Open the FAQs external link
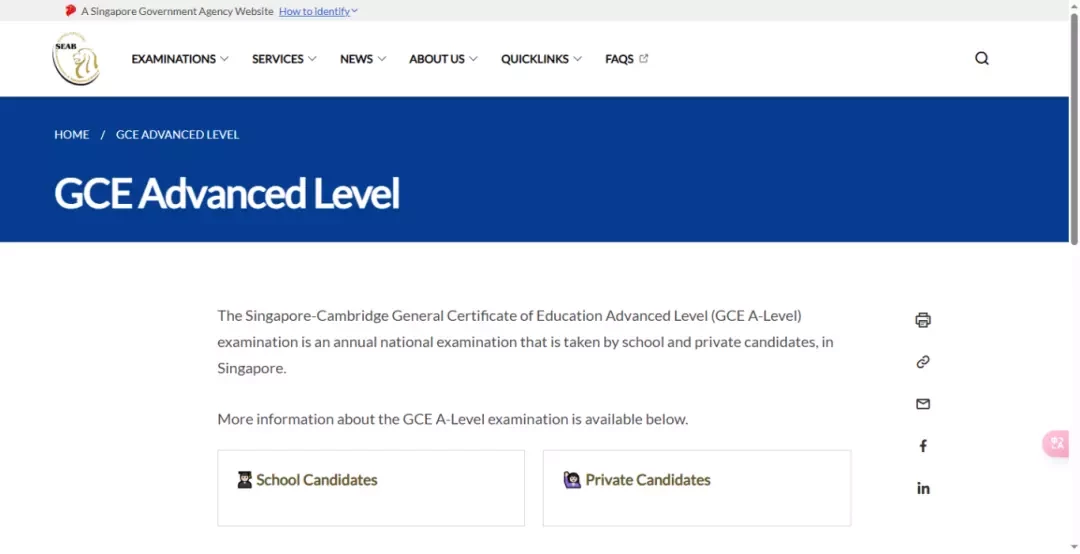 pos(626,59)
